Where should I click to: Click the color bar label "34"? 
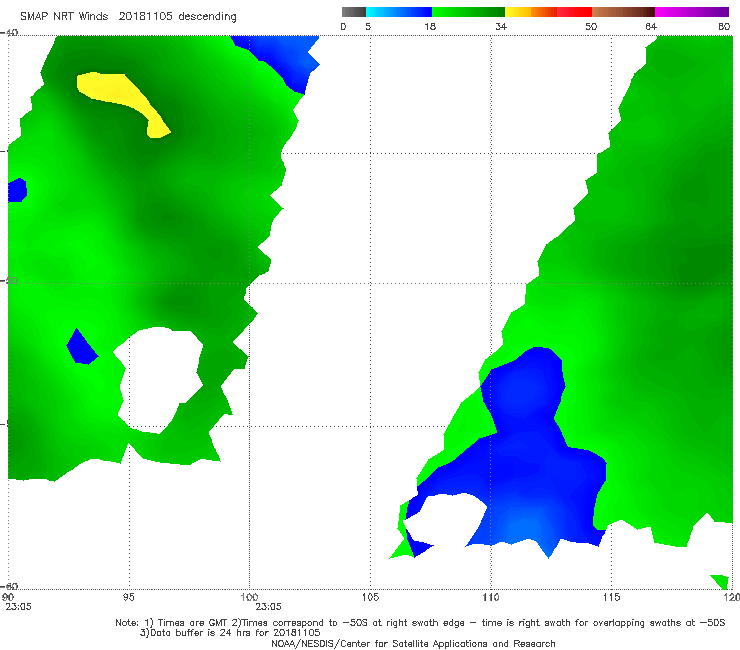pos(501,26)
